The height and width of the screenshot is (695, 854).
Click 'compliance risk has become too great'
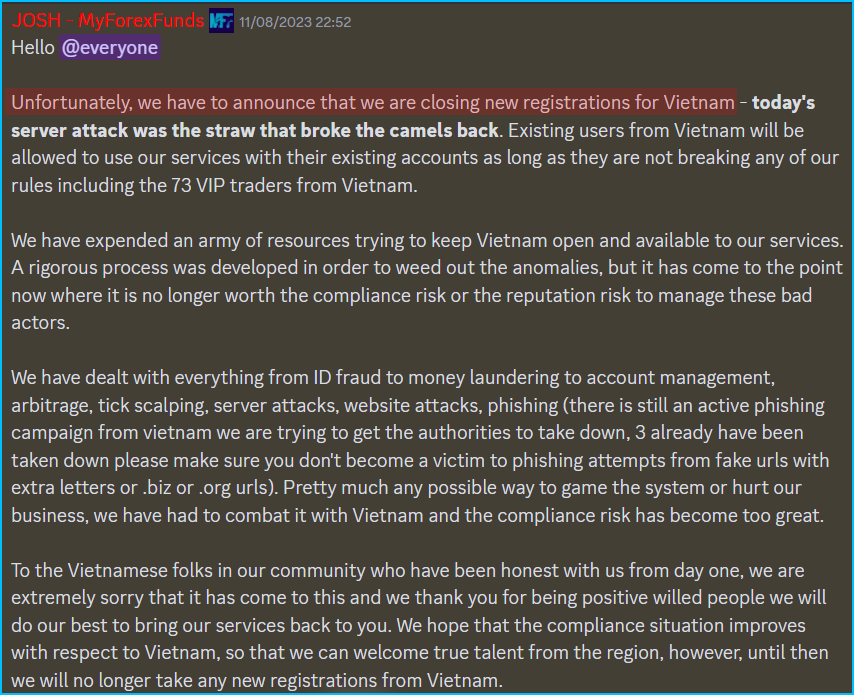click(x=660, y=516)
